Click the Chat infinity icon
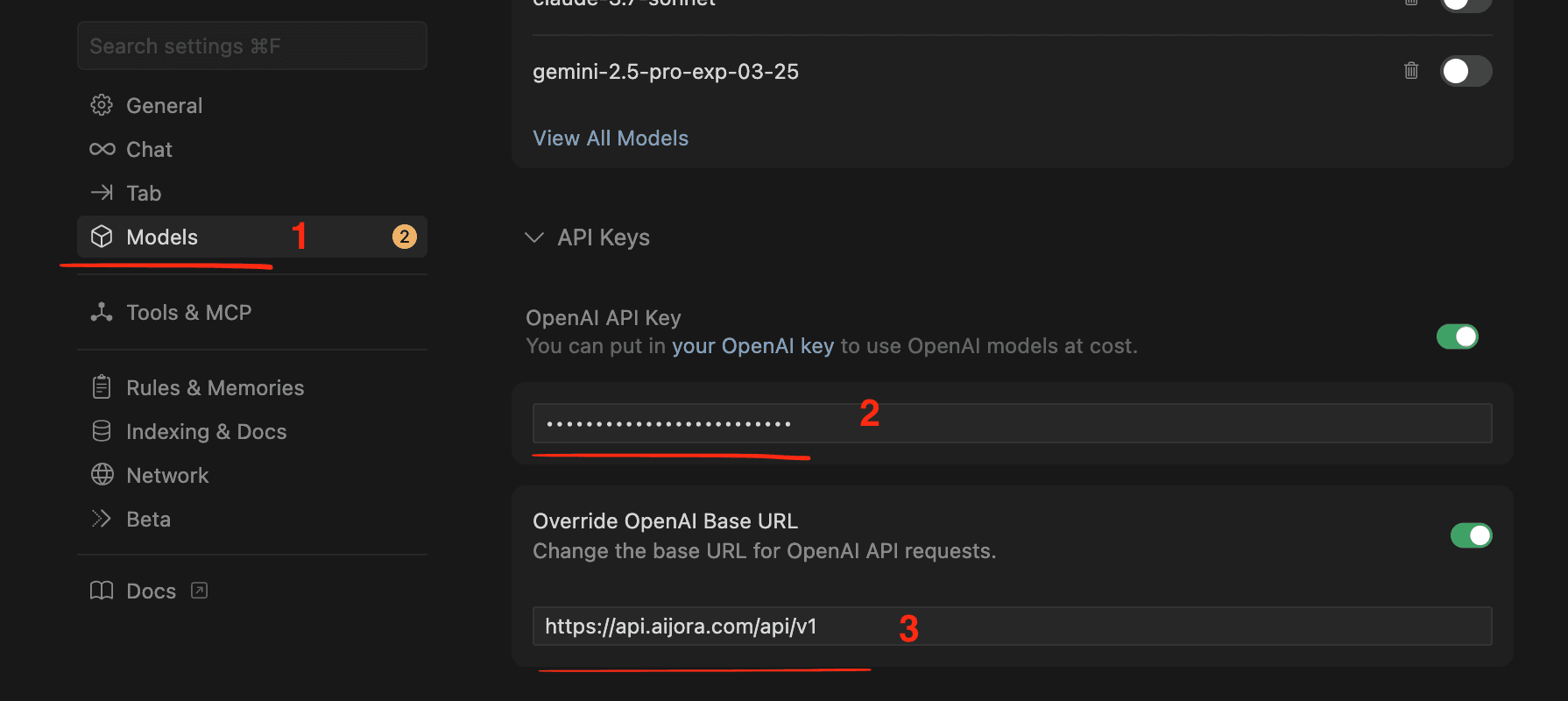Viewport: 1568px width, 701px height. point(102,149)
